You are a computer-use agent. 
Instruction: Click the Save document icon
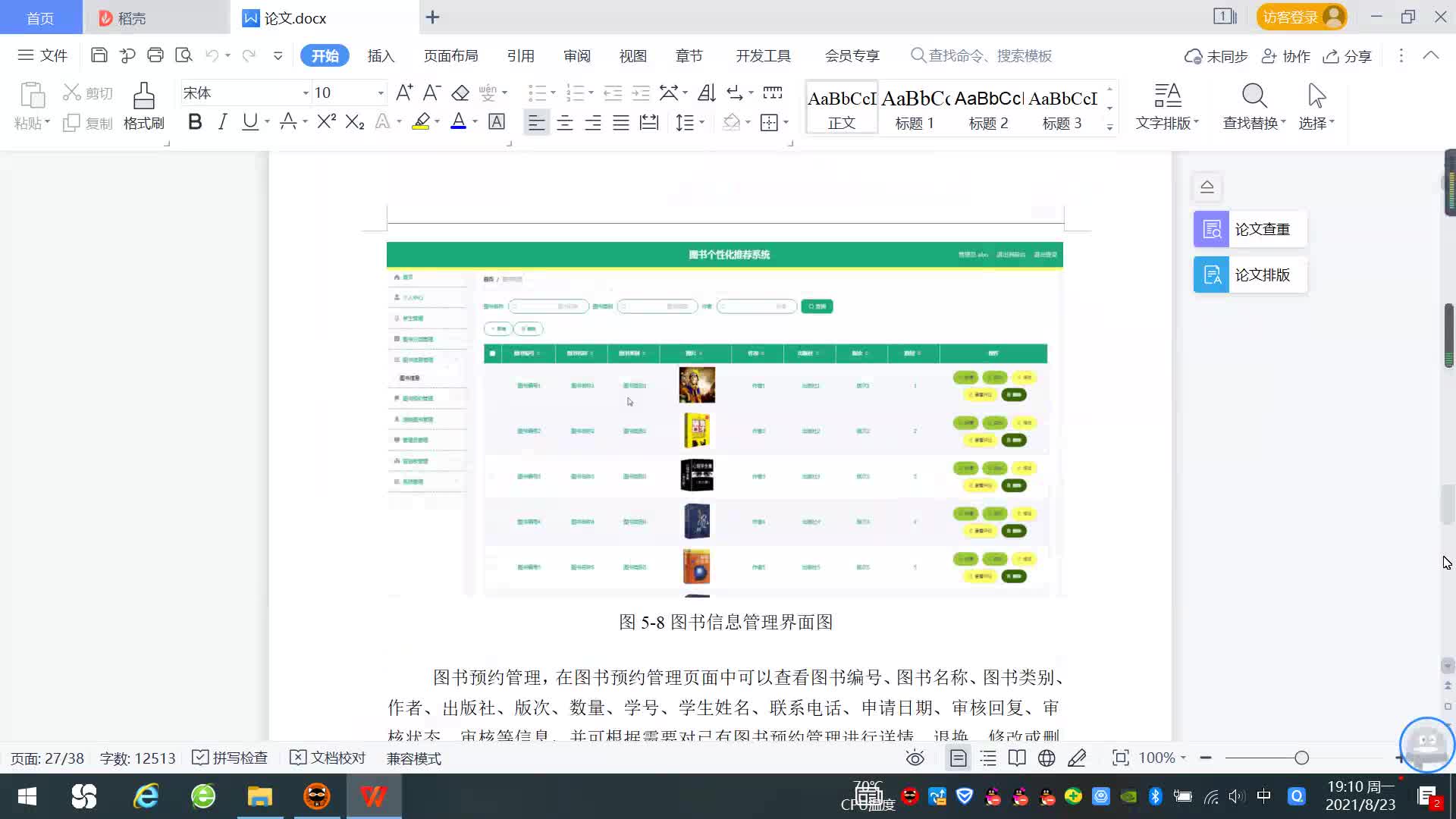99,55
